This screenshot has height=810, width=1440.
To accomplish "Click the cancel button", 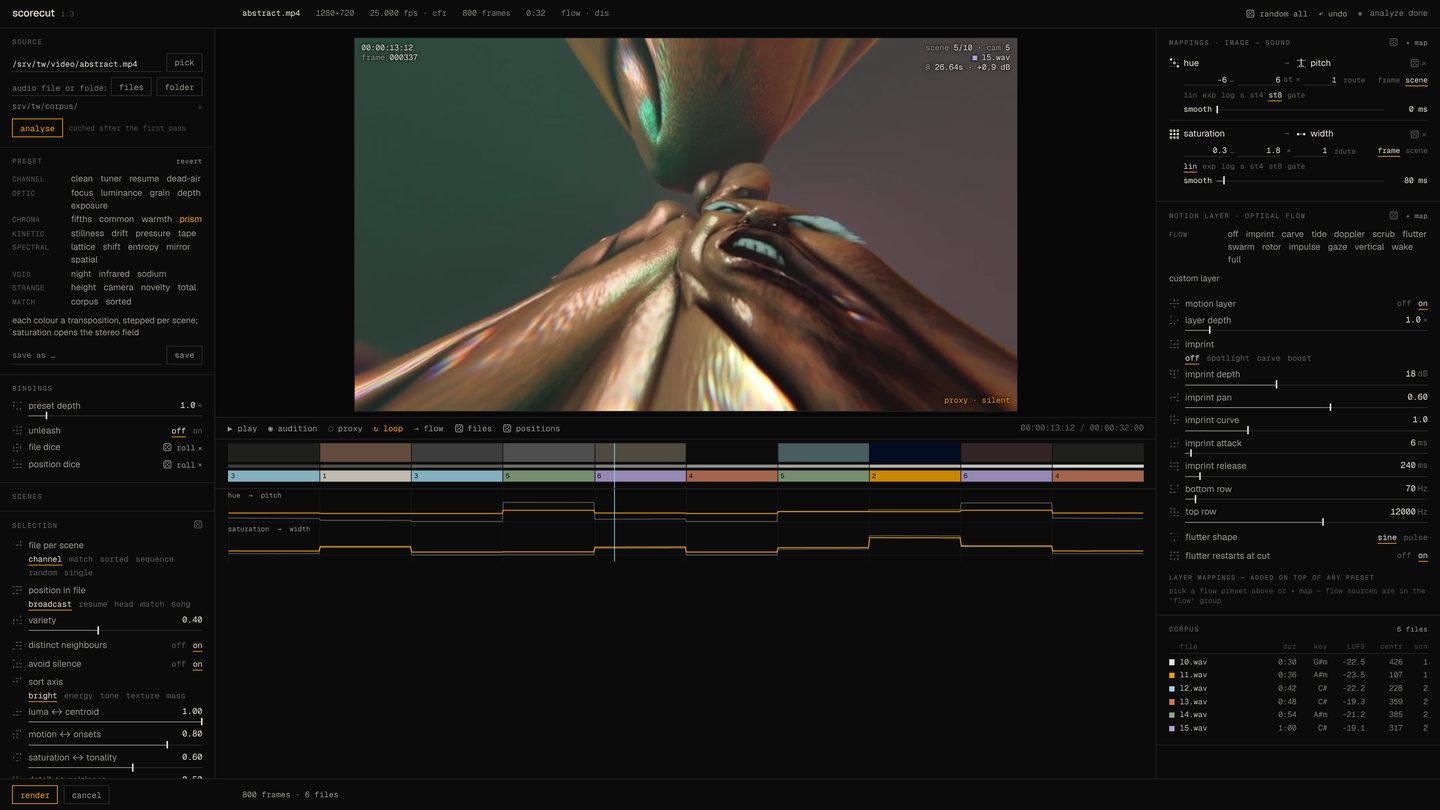I will [x=86, y=796].
